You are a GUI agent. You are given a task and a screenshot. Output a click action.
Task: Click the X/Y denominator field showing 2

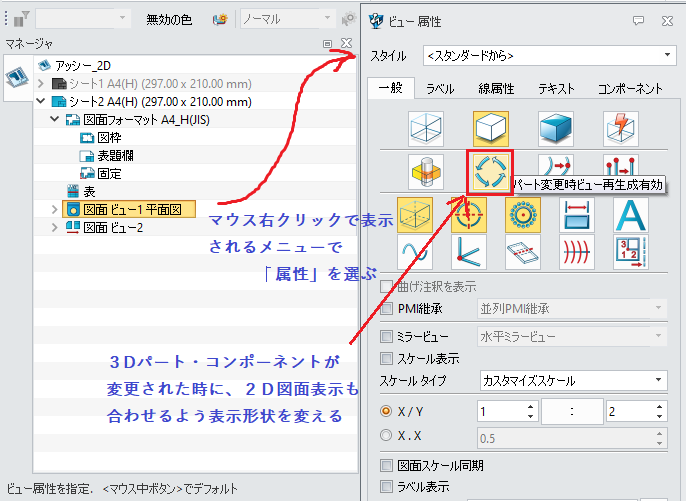(630, 411)
